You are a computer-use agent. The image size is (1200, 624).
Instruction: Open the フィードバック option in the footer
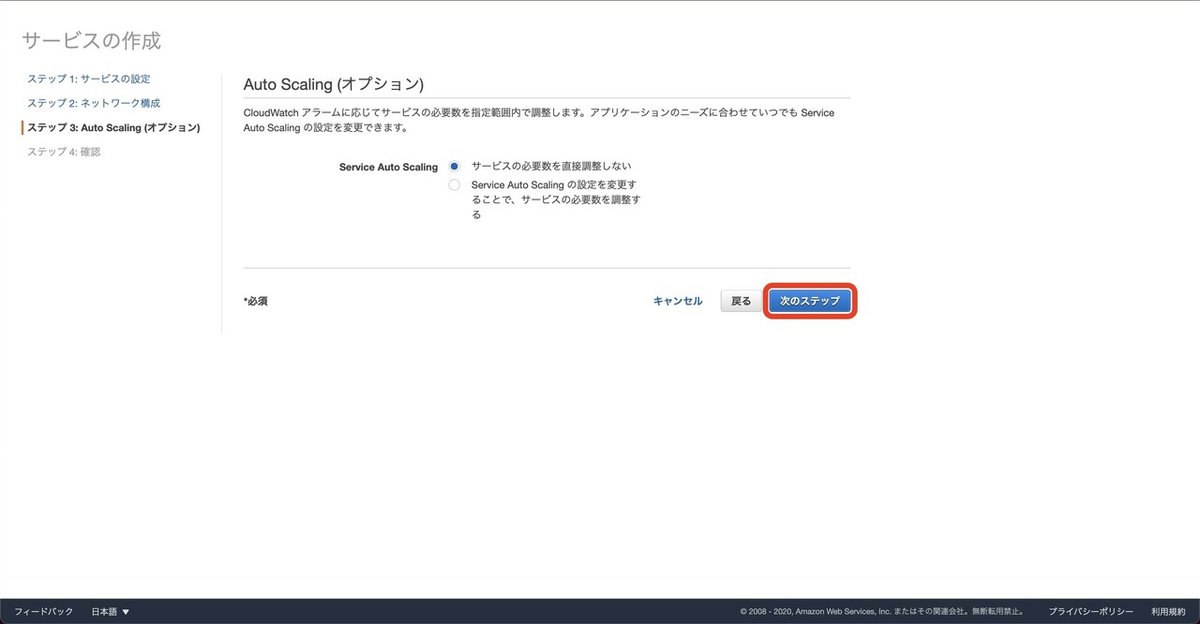tap(44, 611)
